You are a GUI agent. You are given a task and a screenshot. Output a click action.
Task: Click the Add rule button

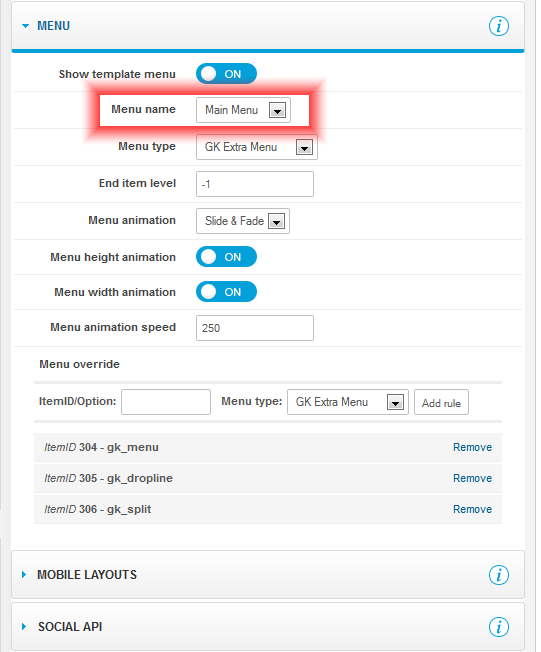click(442, 402)
